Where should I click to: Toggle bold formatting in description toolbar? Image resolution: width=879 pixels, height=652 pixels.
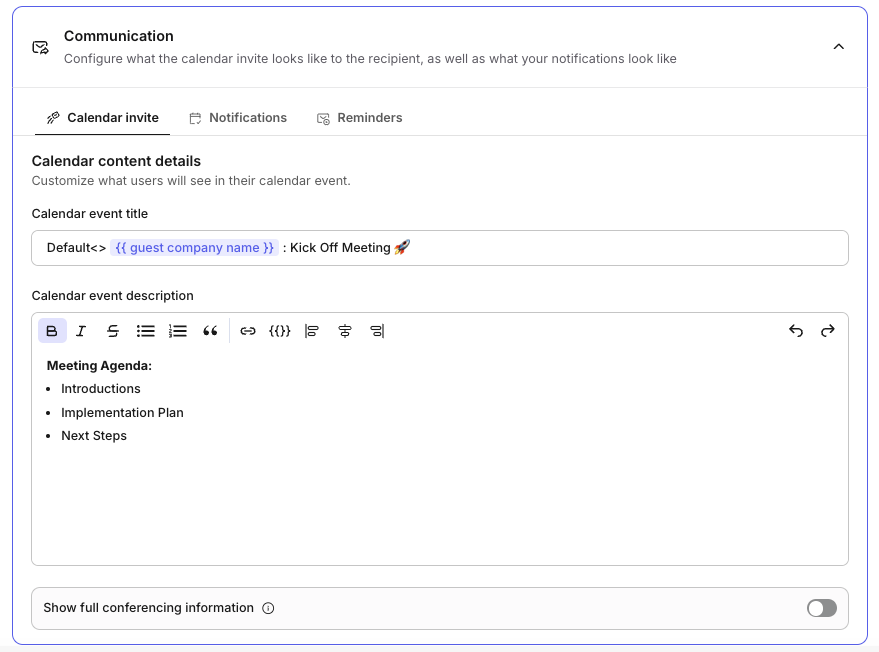point(52,331)
